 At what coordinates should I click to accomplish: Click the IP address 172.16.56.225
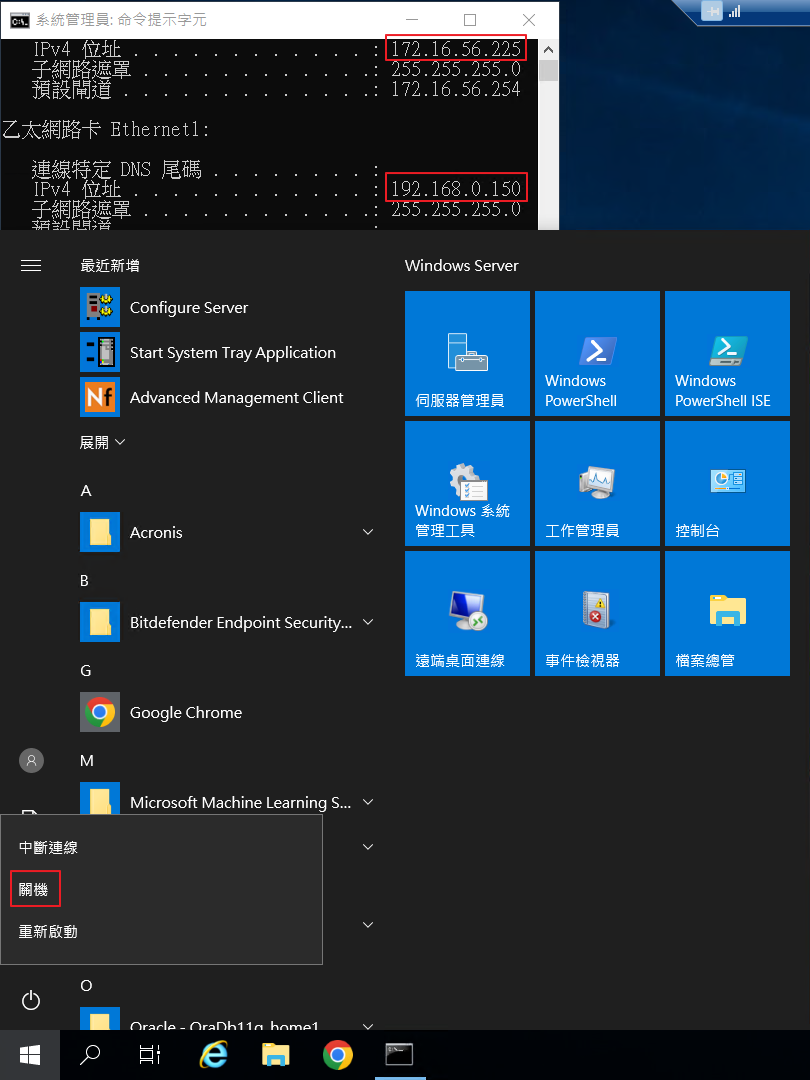[456, 49]
